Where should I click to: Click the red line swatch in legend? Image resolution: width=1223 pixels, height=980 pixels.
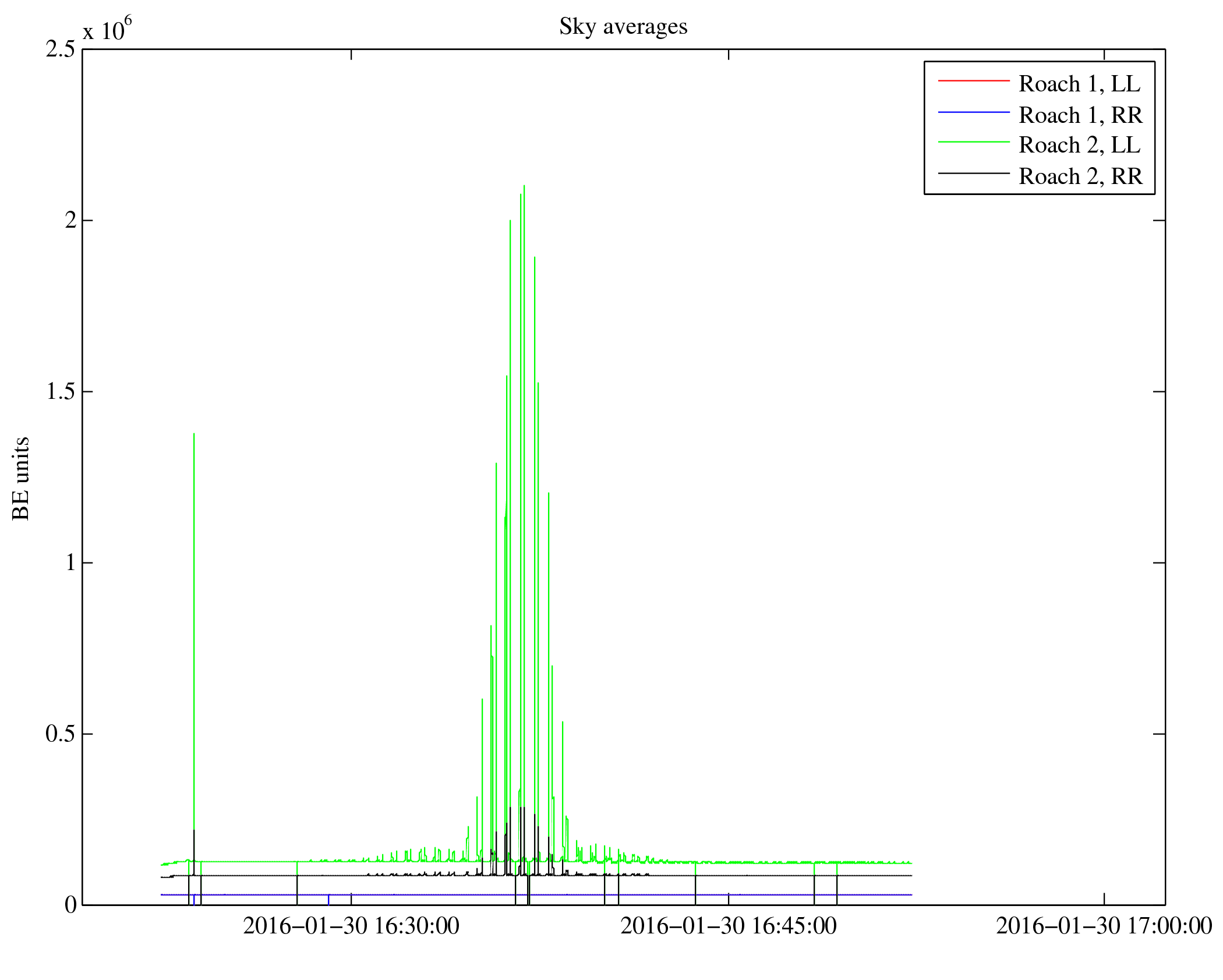(x=973, y=81)
